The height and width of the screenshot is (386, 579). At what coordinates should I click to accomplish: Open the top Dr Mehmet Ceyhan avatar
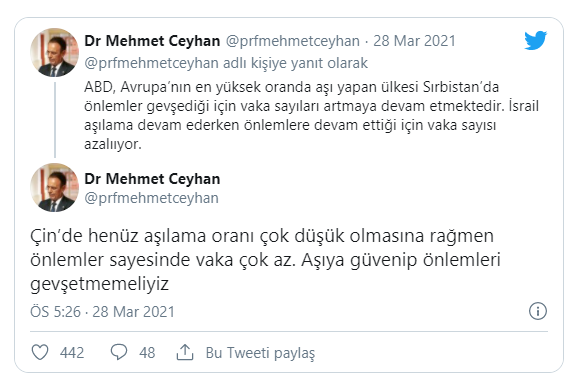(x=55, y=52)
